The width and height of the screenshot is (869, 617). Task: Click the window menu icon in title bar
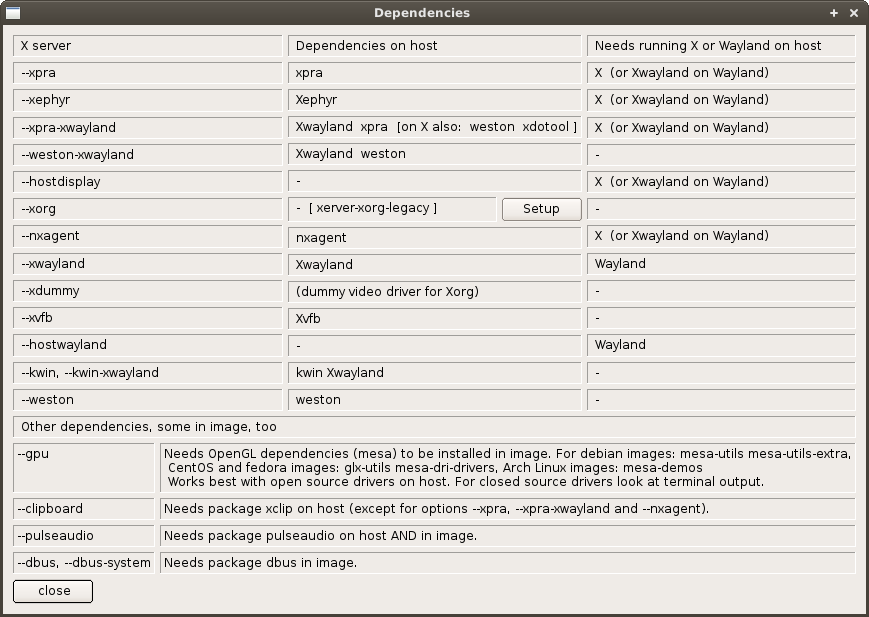(x=13, y=13)
